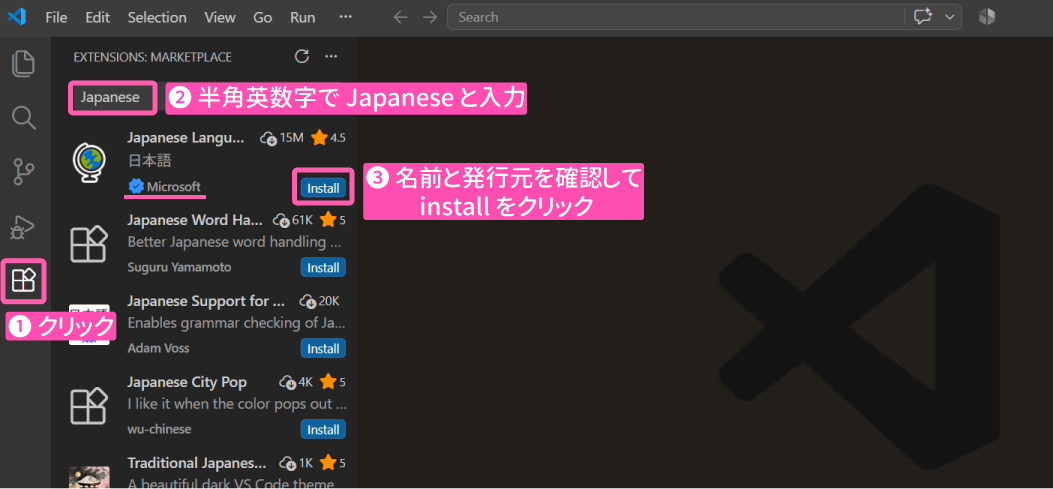Image resolution: width=1053 pixels, height=489 pixels.
Task: Click the Adam Voss publisher name
Action: tap(158, 349)
